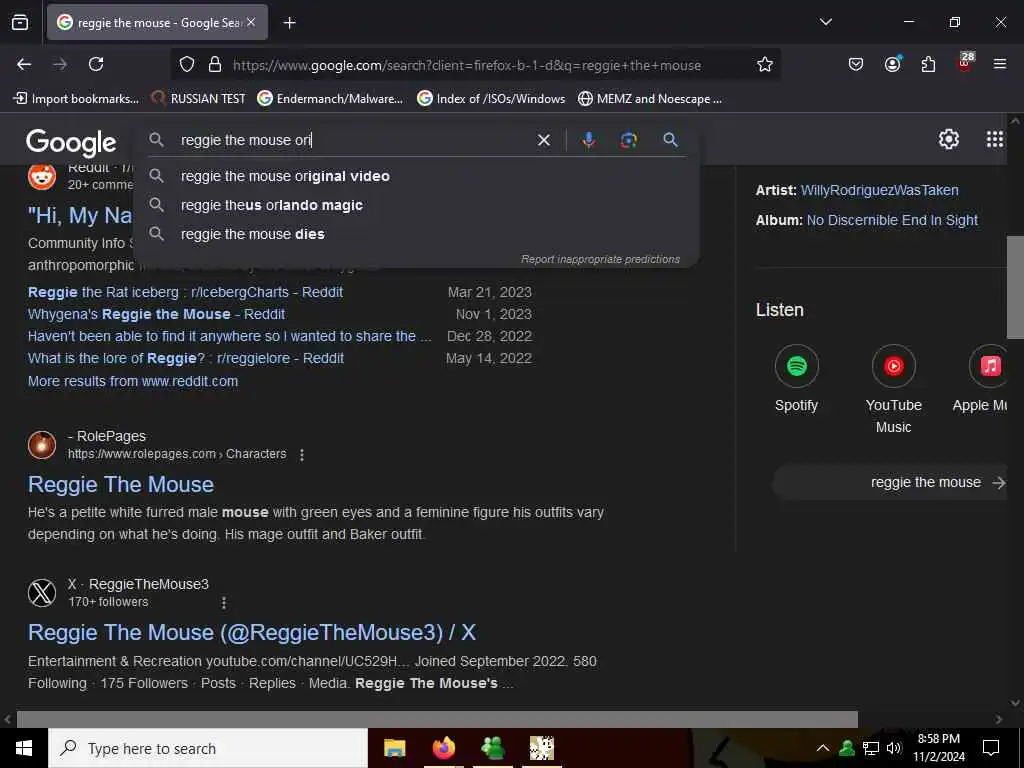Viewport: 1024px width, 768px height.
Task: Click the Windows taskbar search box
Action: click(208, 748)
